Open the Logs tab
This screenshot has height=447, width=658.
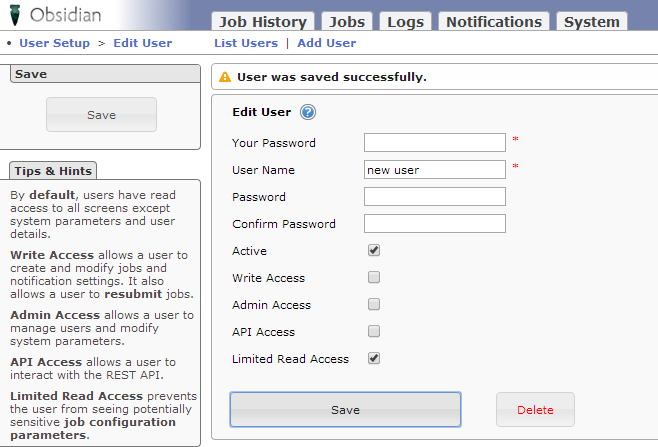pos(405,22)
